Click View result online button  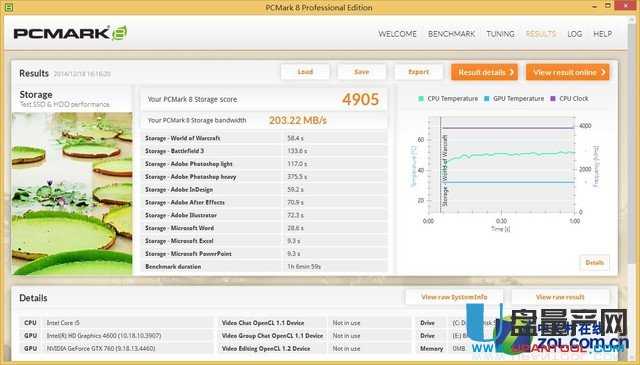(568, 72)
